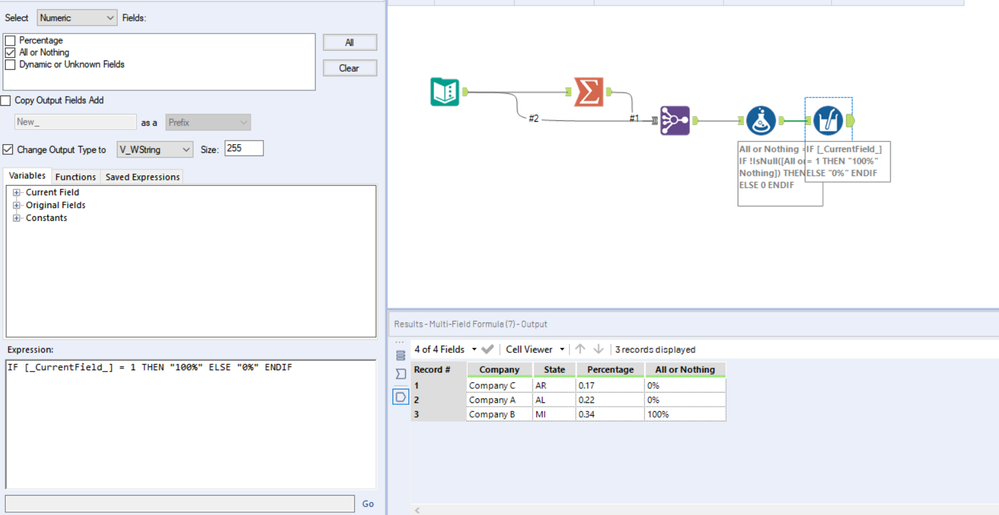999x515 pixels.
Task: Select the Multi-Field Formula tool node
Action: (x=829, y=120)
